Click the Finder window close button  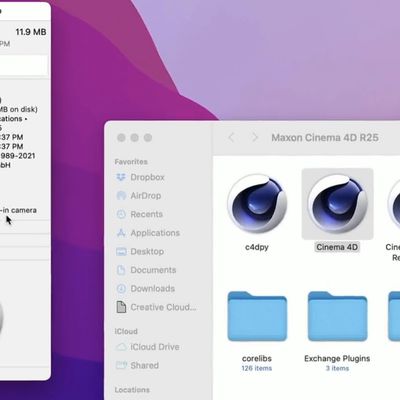point(121,138)
